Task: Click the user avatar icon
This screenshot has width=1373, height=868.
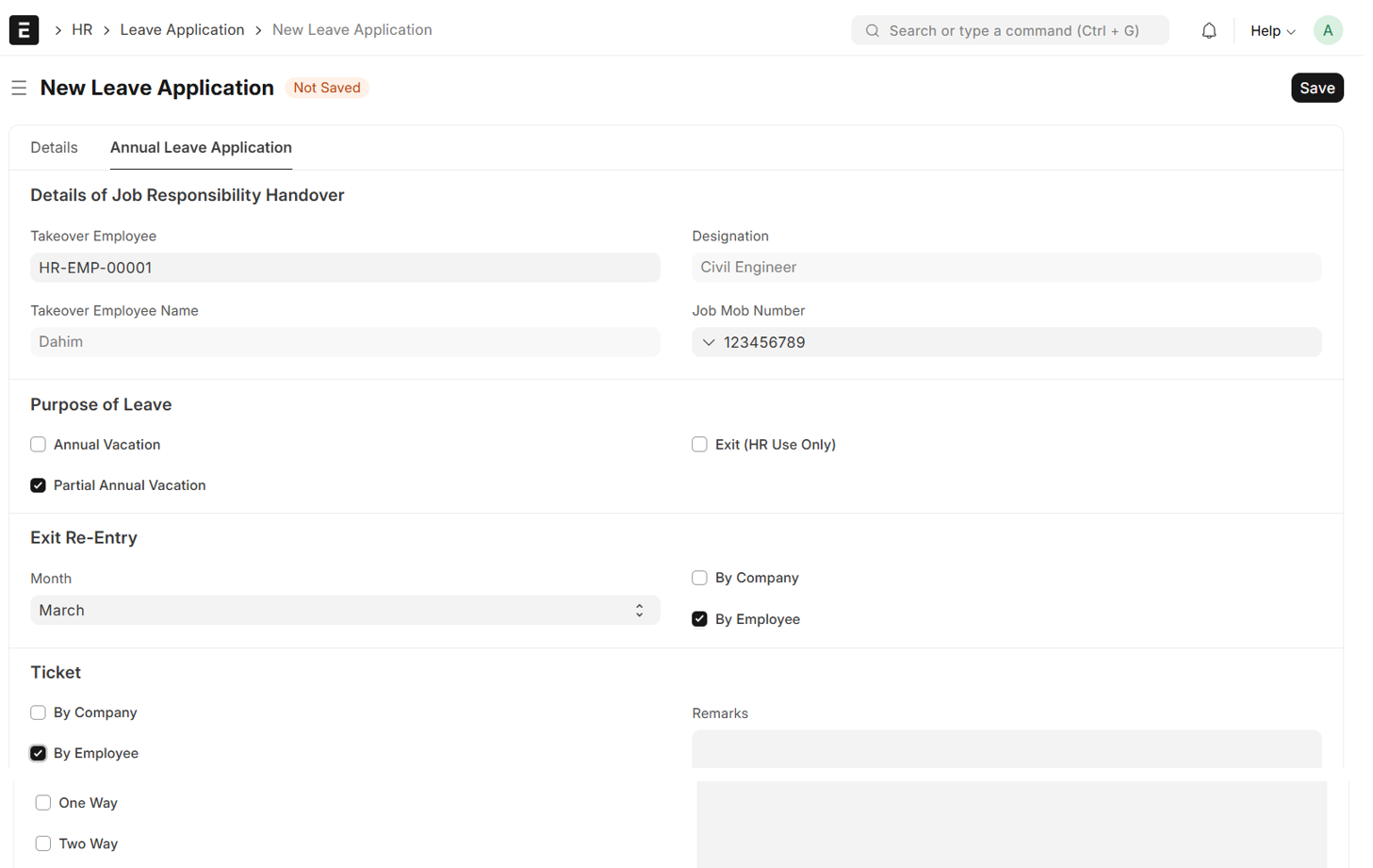Action: pyautogui.click(x=1327, y=31)
